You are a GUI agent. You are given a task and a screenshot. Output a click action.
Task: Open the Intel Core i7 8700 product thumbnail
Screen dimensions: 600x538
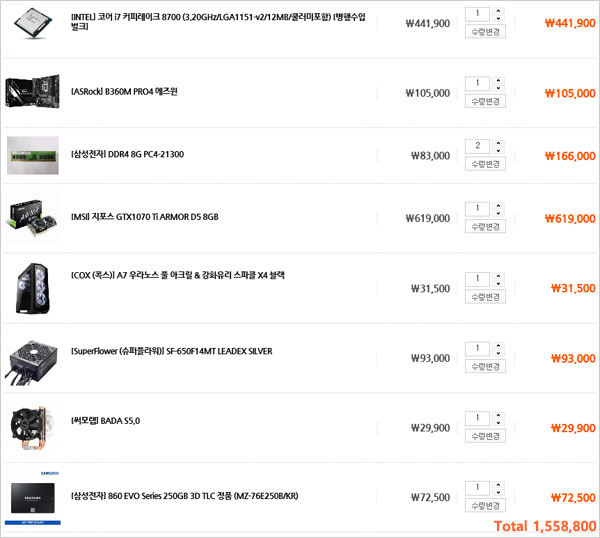pos(33,23)
